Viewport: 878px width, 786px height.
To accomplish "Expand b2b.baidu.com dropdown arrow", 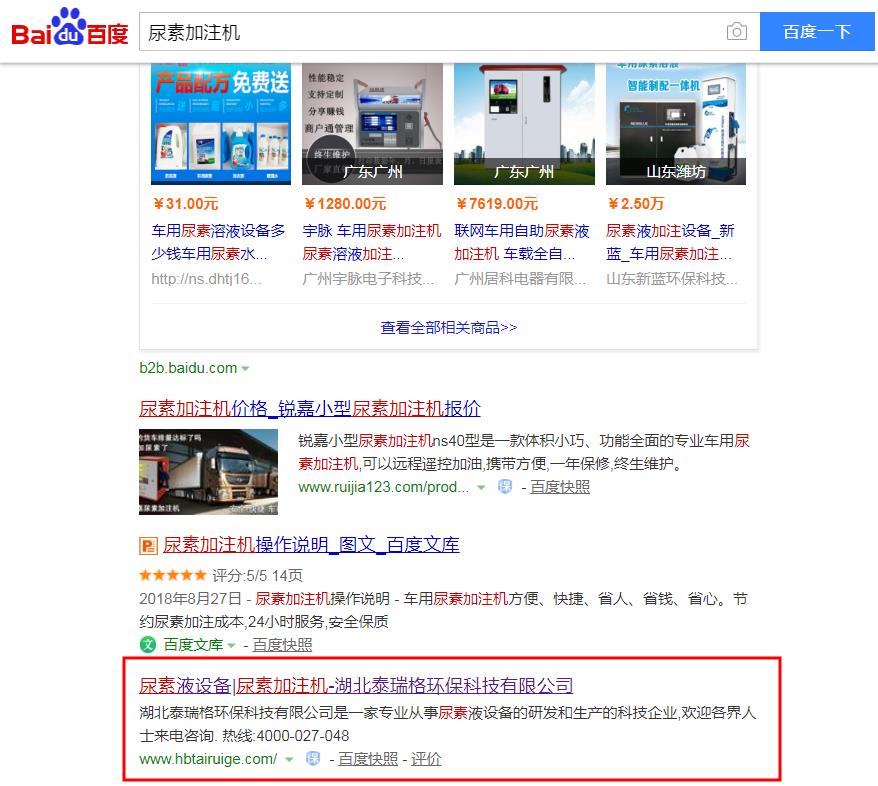I will (245, 368).
